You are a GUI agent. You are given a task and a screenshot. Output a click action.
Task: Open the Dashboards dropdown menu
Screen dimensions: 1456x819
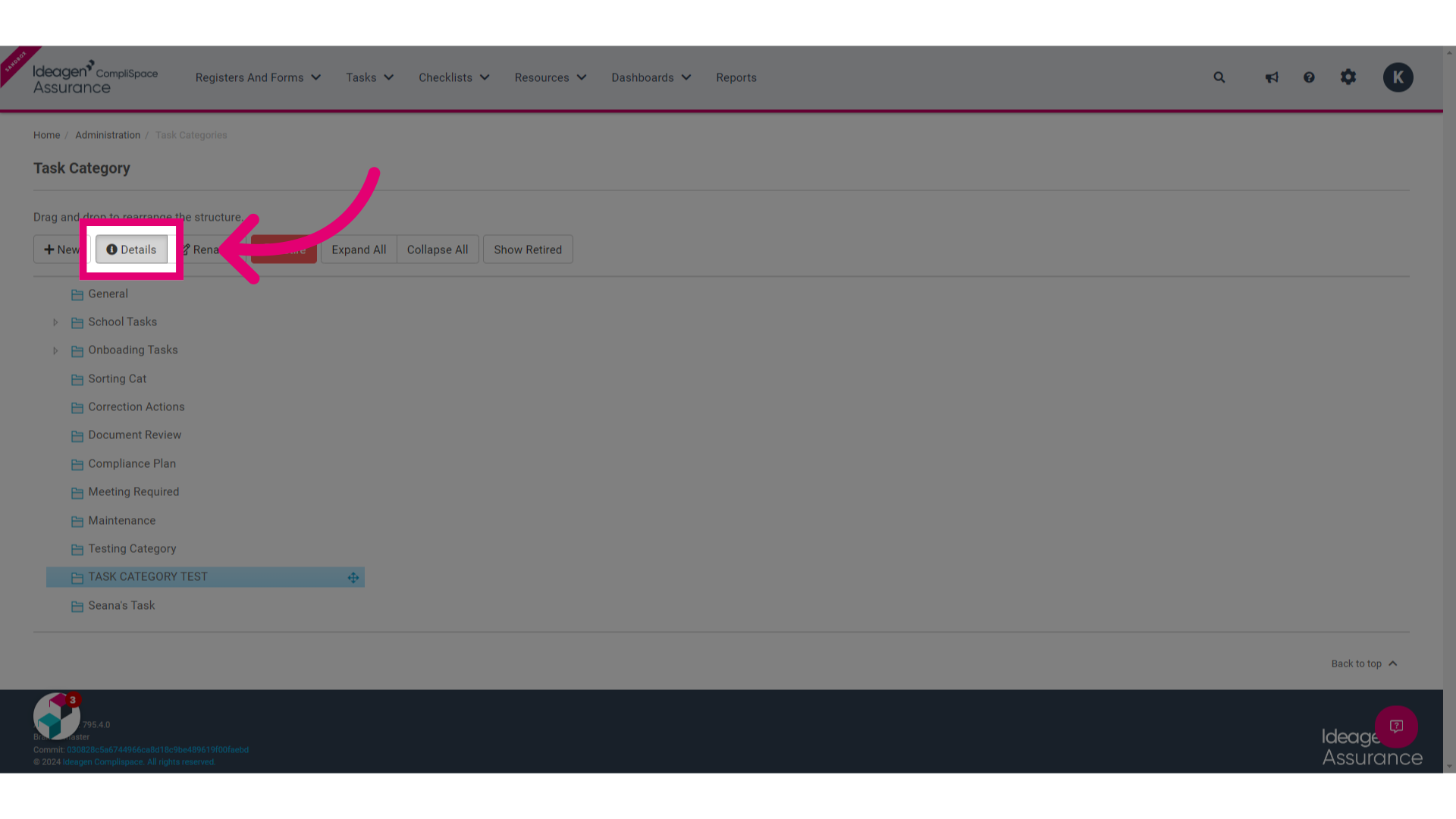coord(651,77)
